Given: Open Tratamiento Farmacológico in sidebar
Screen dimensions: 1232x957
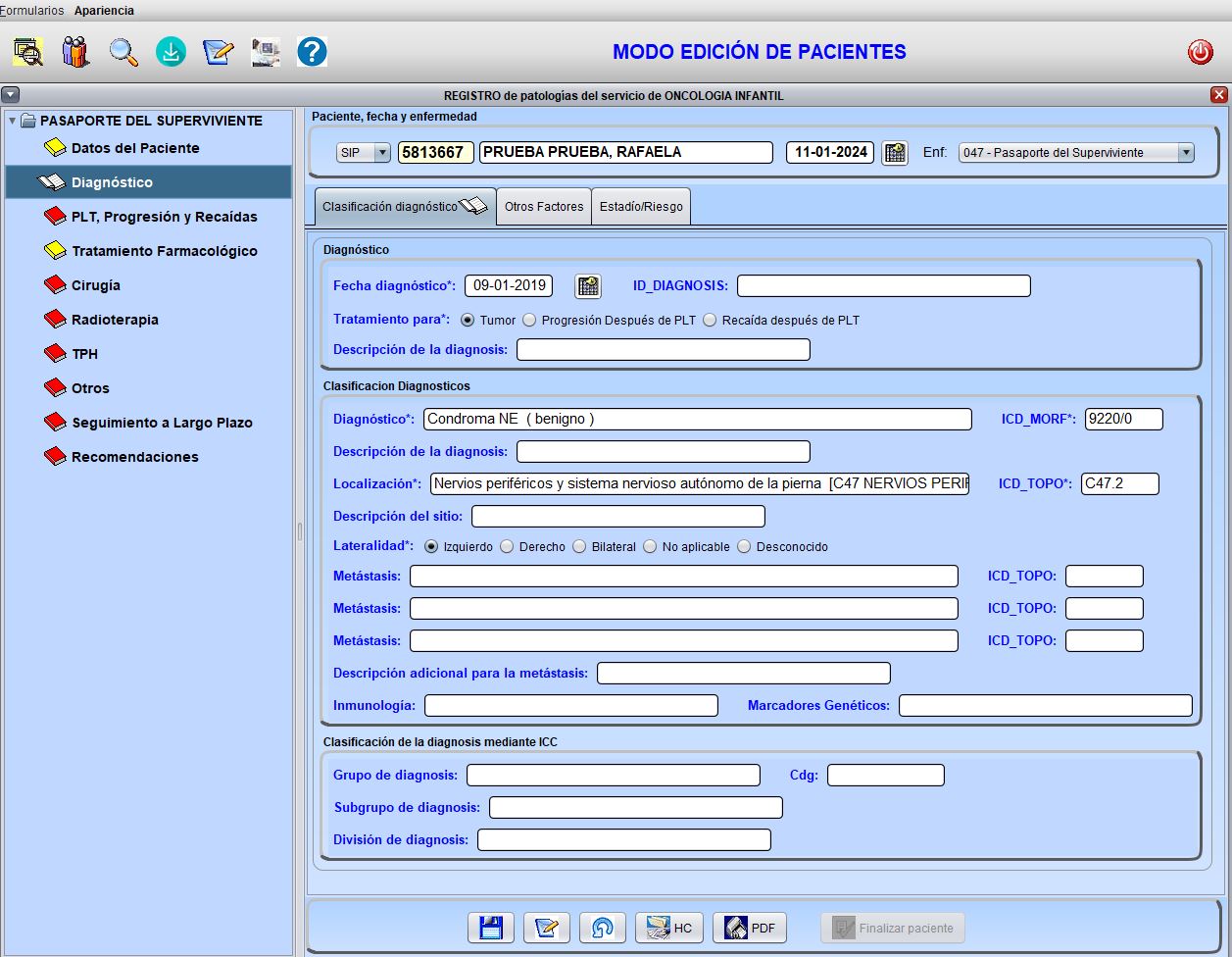Looking at the screenshot, I should pos(164,251).
